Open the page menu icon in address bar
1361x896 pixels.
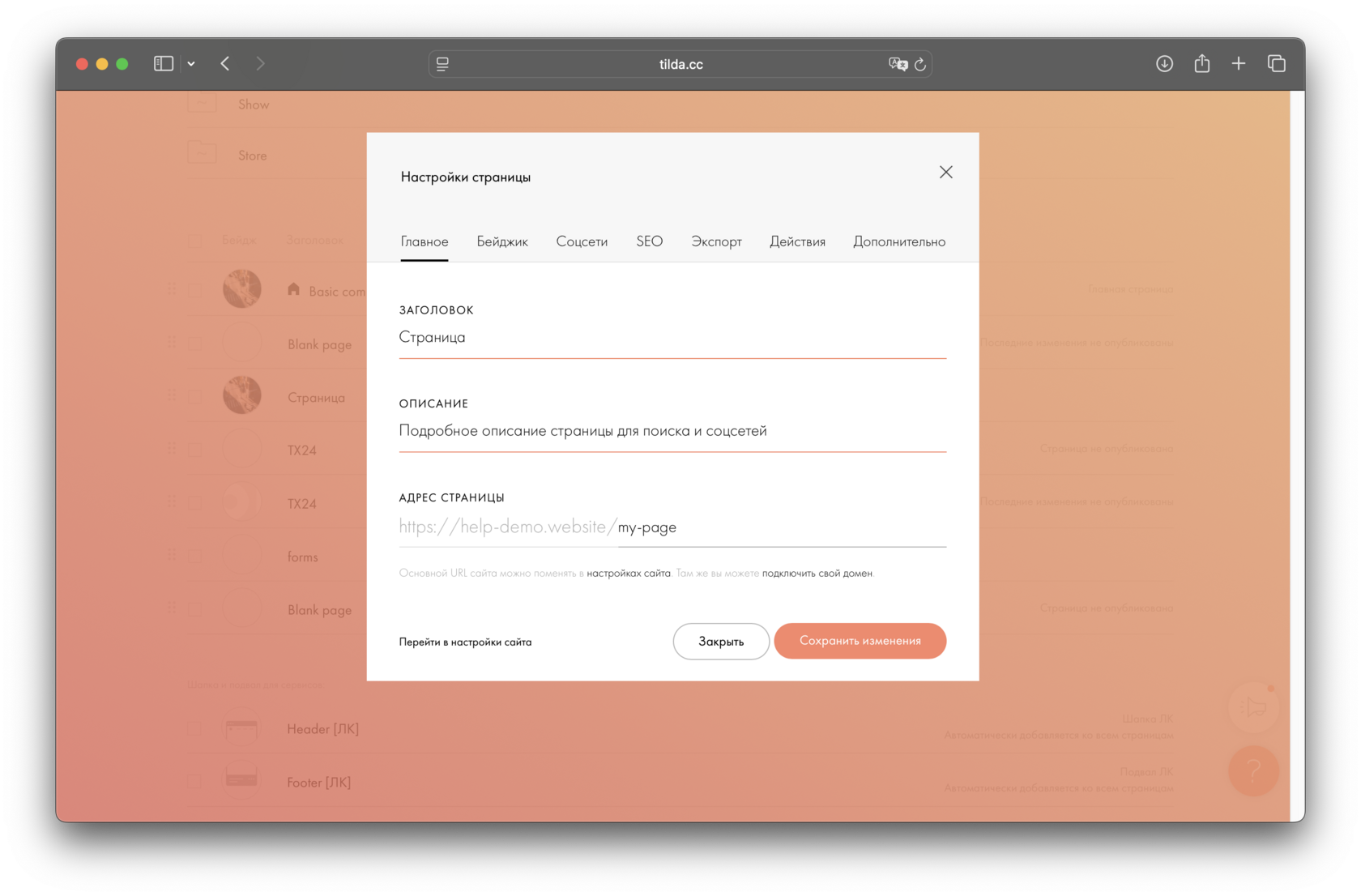[442, 64]
